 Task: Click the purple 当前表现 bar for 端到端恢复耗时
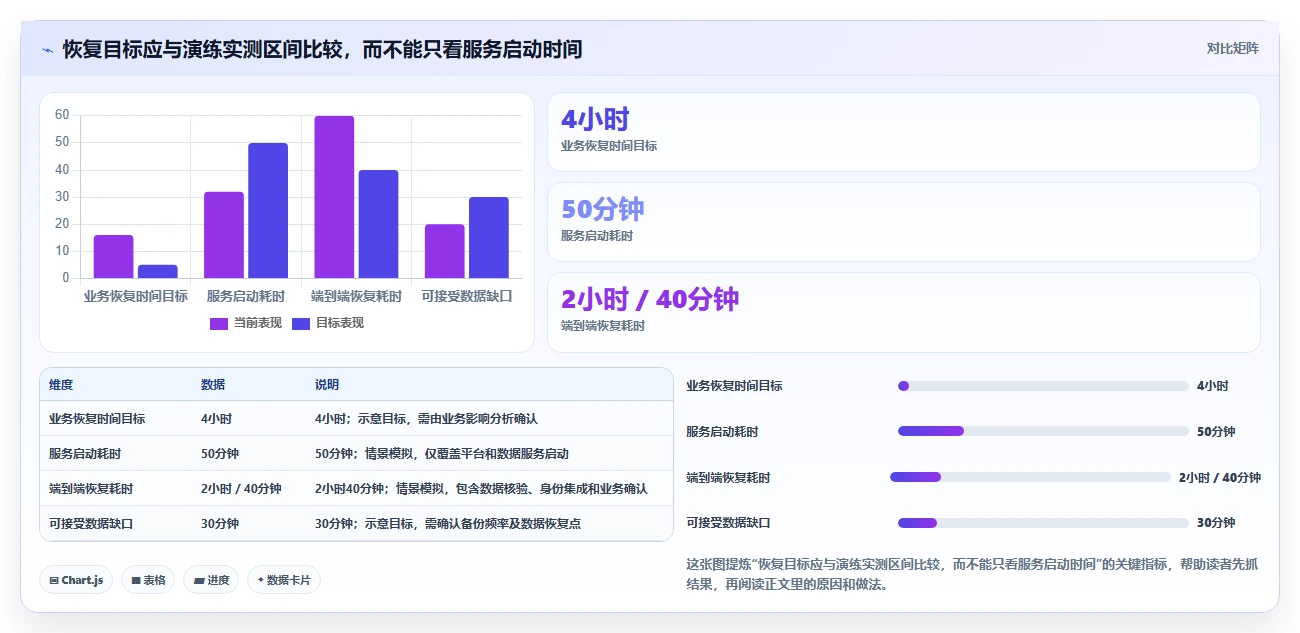[334, 197]
